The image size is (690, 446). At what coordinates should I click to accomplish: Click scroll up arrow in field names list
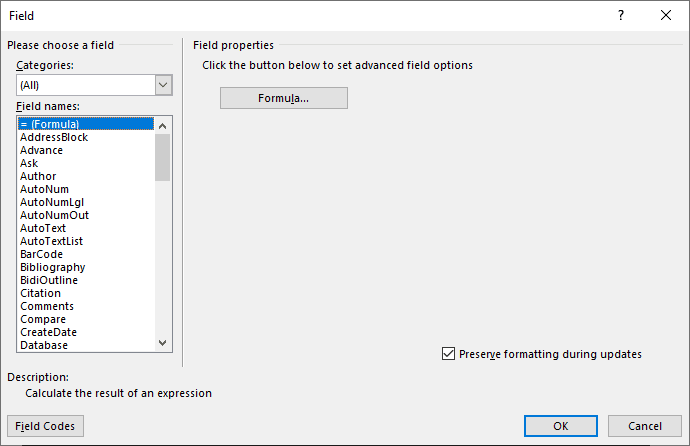(x=162, y=126)
